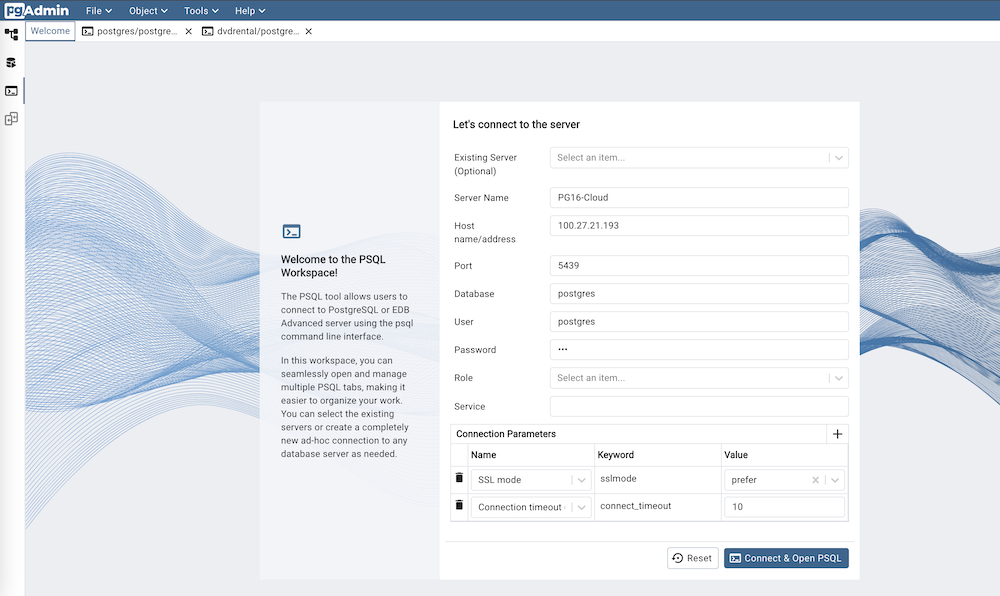The image size is (1000, 596).
Task: Open the sslmode value dropdown
Action: [833, 478]
